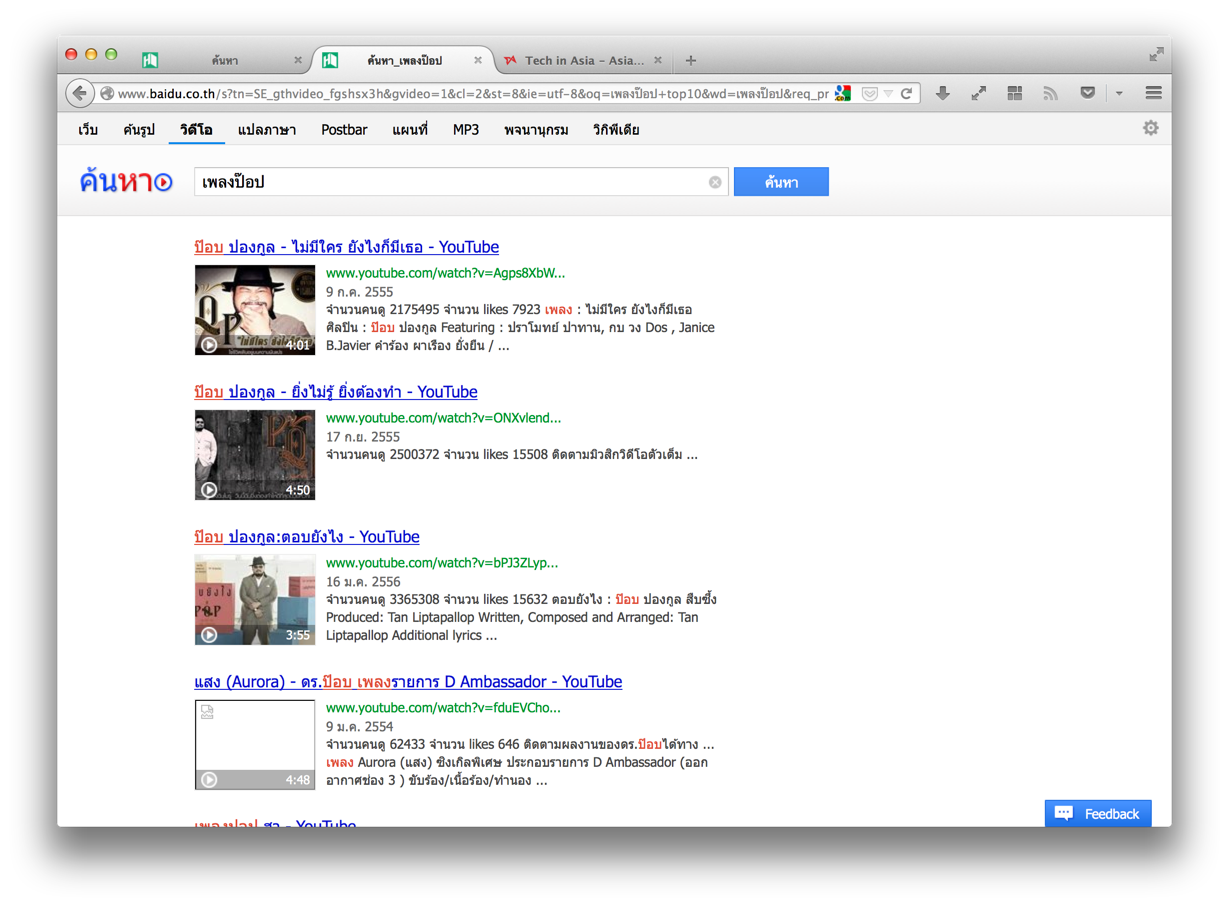This screenshot has width=1229, height=906.
Task: Click URL www.youtube.com/watch?v=fduEVCho...
Action: pyautogui.click(x=443, y=708)
